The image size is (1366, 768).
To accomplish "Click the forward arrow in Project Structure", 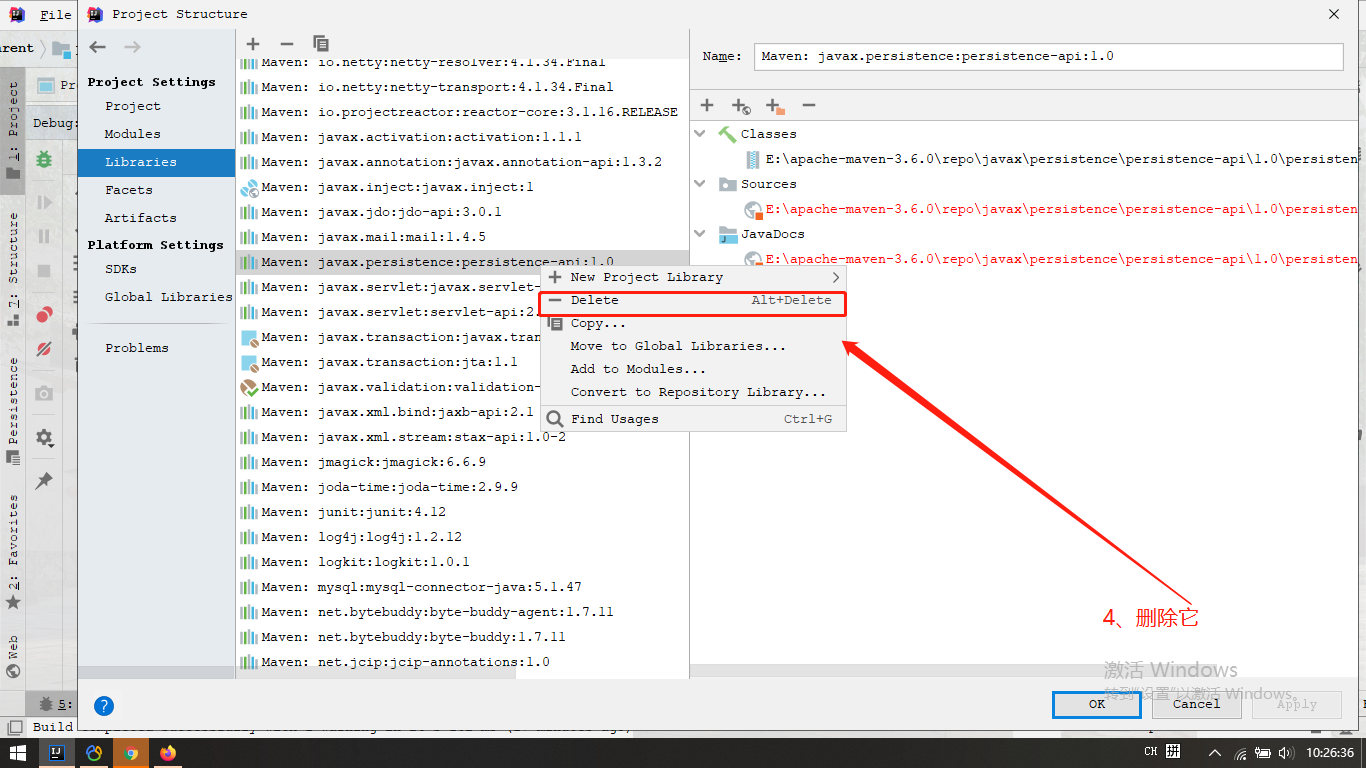I will point(132,47).
